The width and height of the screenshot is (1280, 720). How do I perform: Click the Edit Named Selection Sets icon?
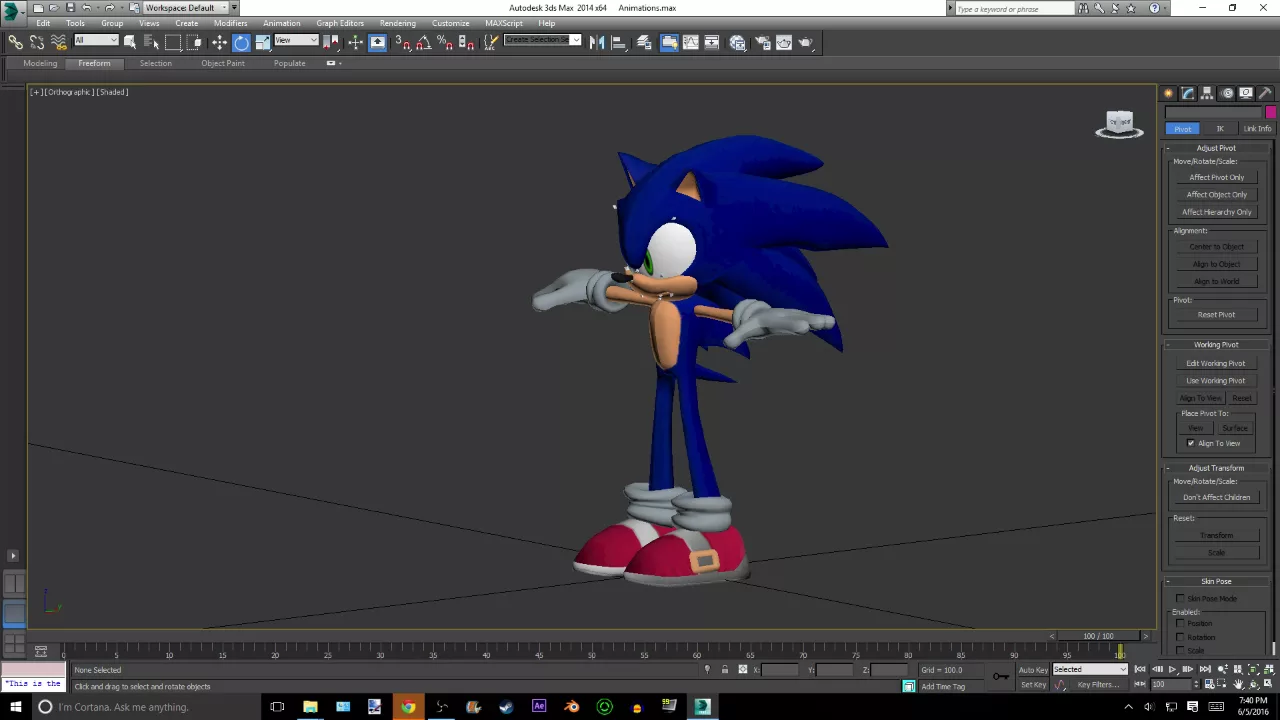pyautogui.click(x=491, y=42)
